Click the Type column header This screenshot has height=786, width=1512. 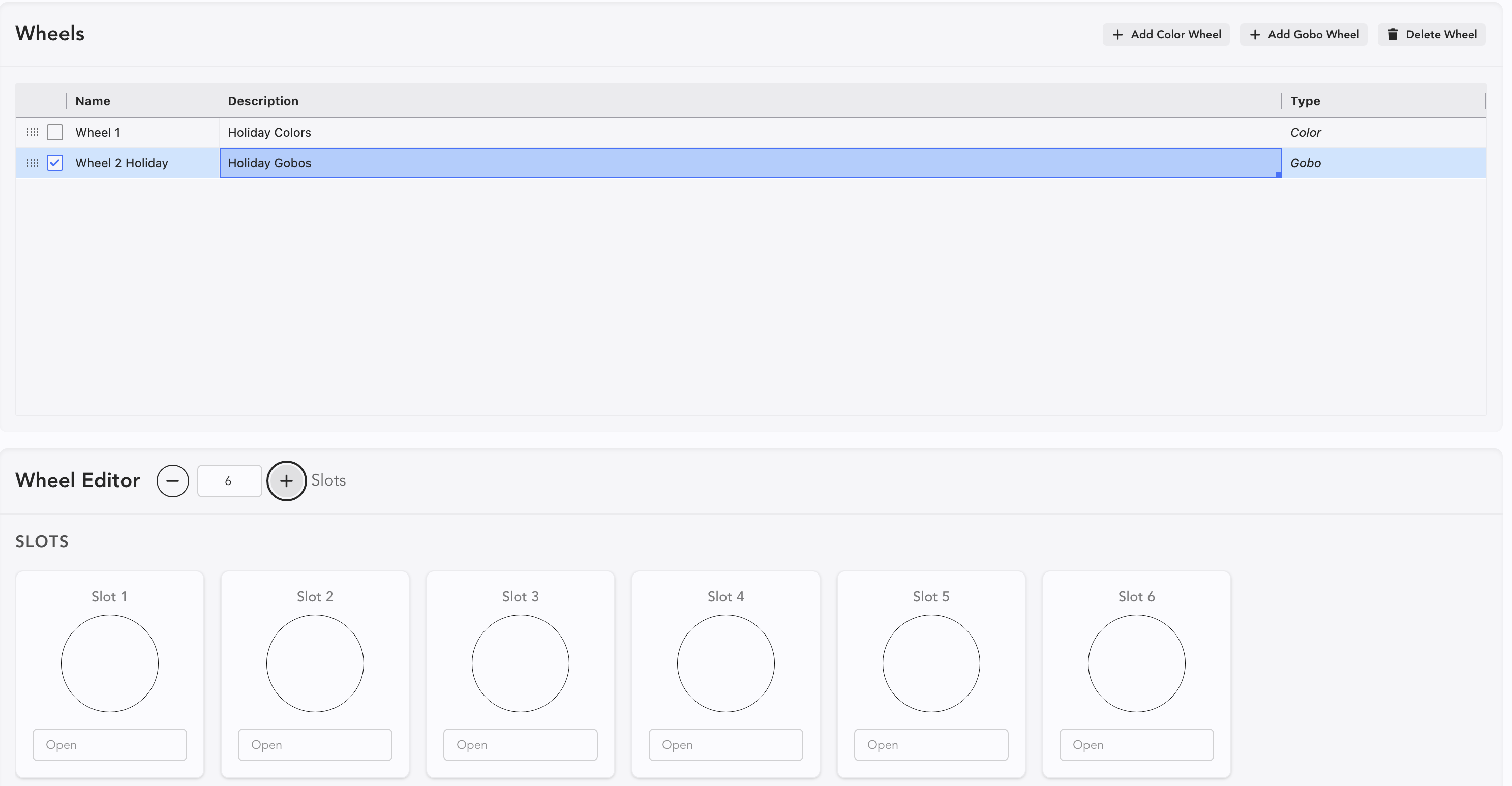click(1305, 101)
